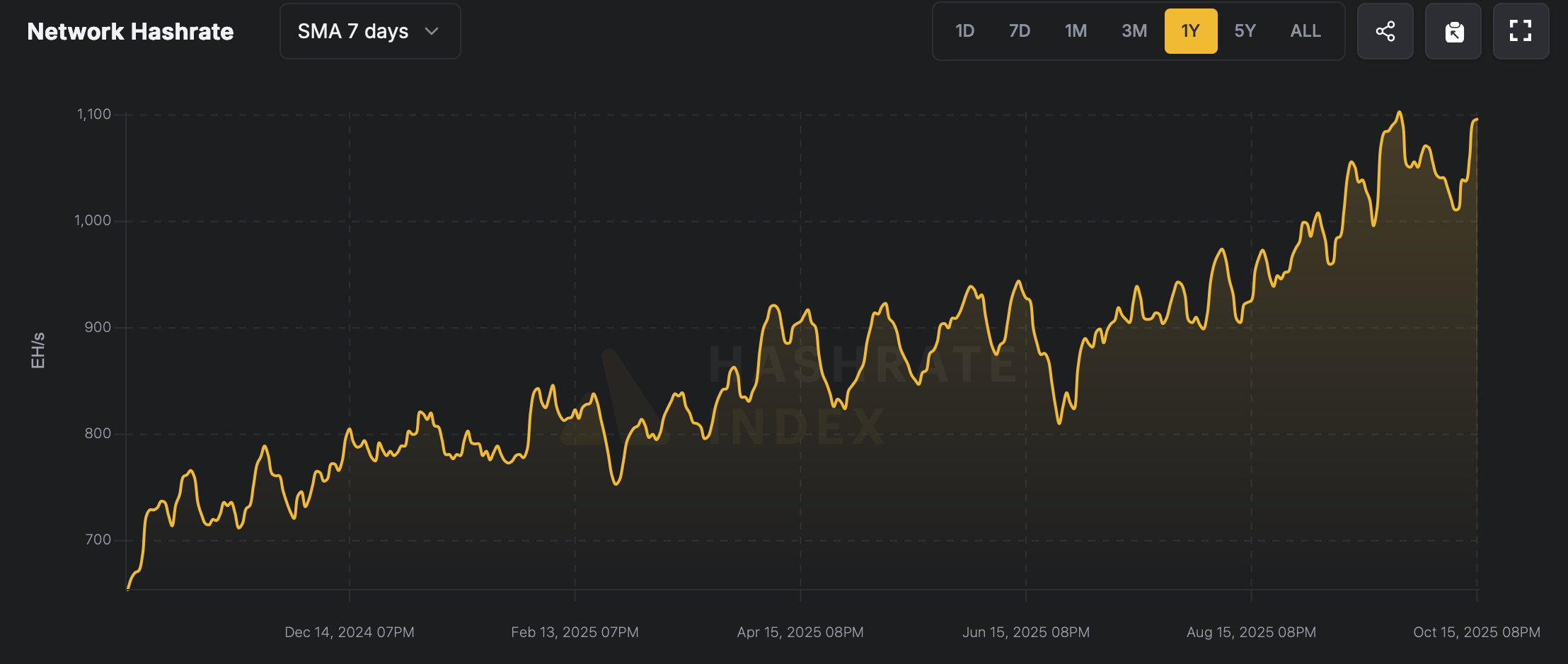Select the 5Y time range
The image size is (1568, 664).
(1245, 30)
